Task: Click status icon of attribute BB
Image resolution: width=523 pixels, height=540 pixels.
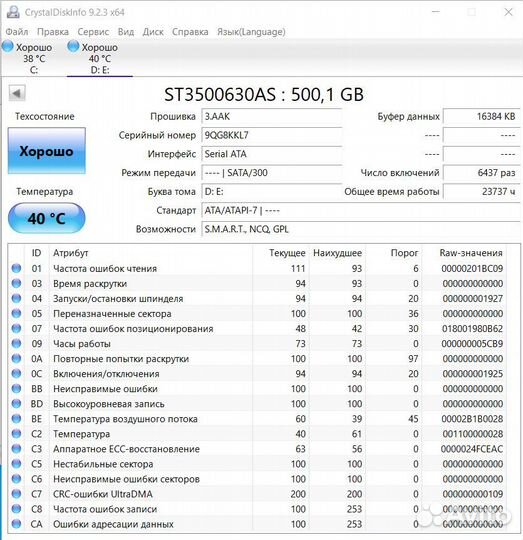Action: pos(16,388)
